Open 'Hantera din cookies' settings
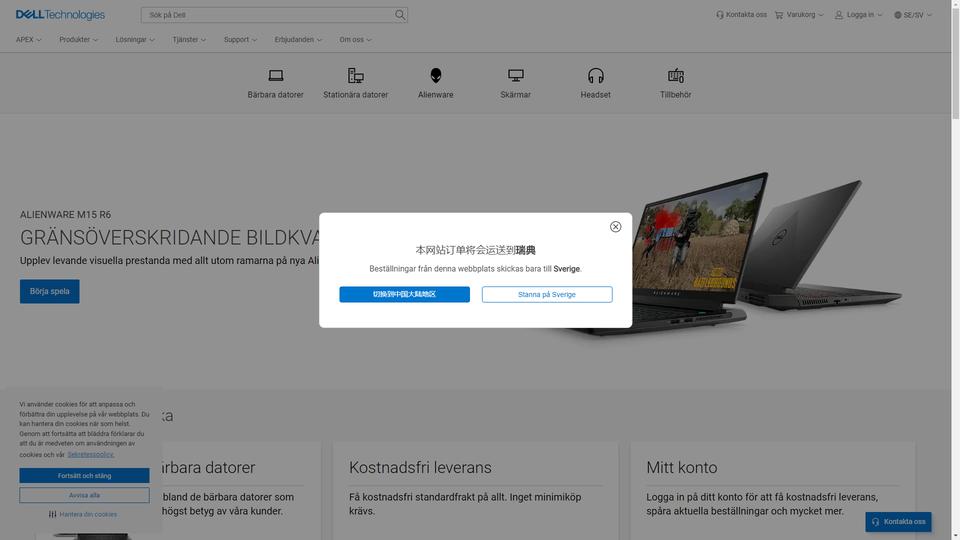The image size is (960, 540). (83, 514)
